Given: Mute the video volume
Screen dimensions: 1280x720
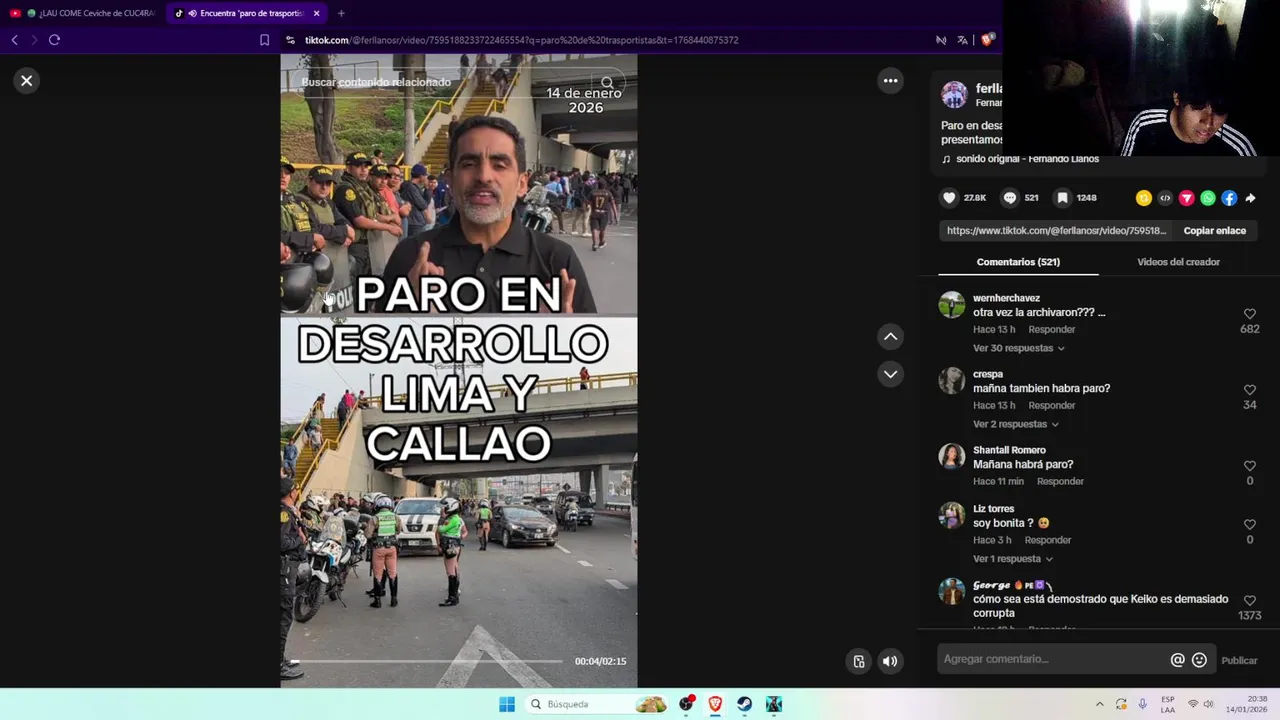Looking at the screenshot, I should click(x=890, y=661).
